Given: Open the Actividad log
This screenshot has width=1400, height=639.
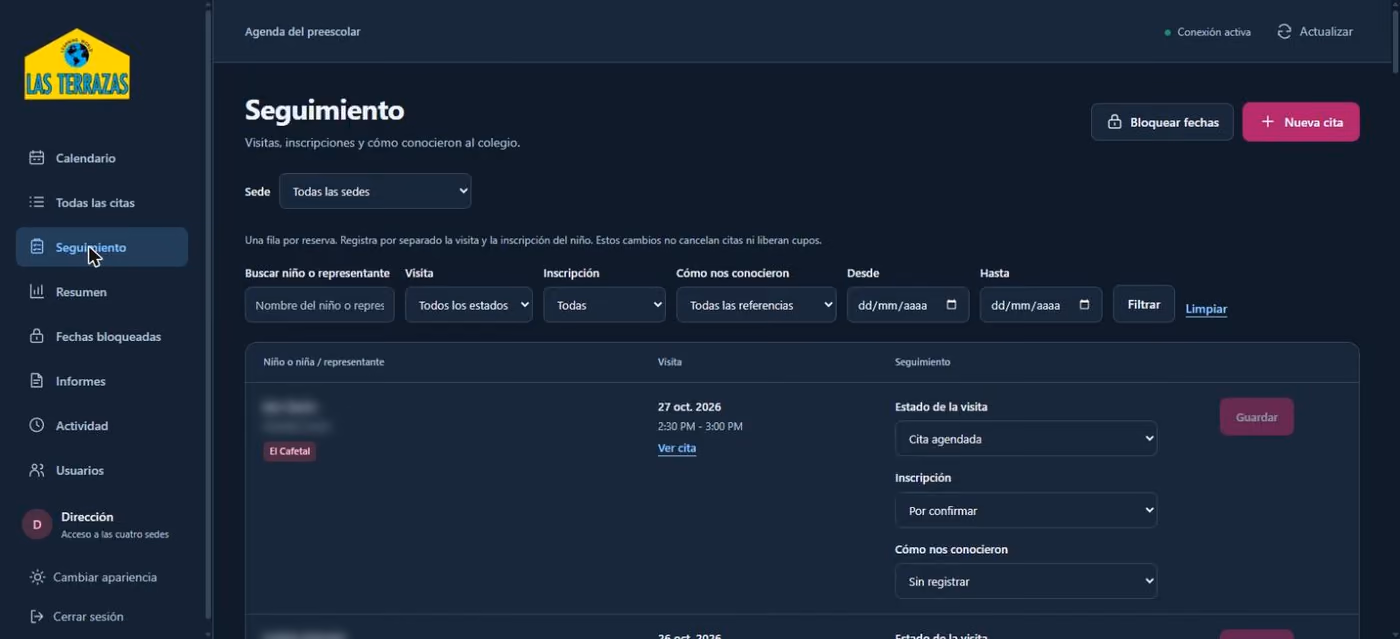Looking at the screenshot, I should [x=102, y=425].
